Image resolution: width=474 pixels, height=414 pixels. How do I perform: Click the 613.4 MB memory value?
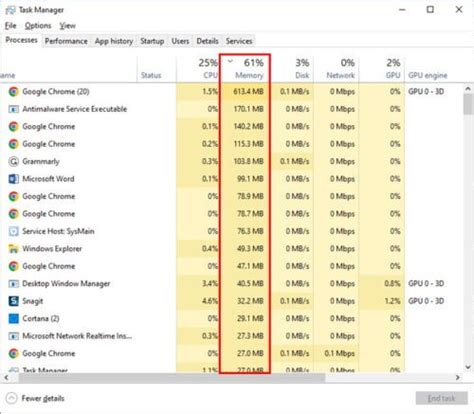[x=248, y=92]
